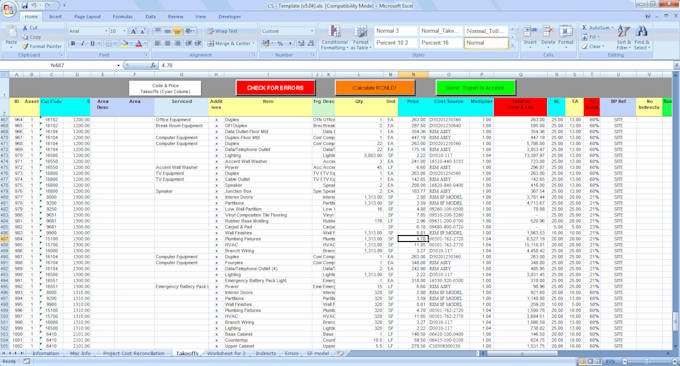Click the orange Calculate button
The height and width of the screenshot is (366, 680).
pos(375,88)
